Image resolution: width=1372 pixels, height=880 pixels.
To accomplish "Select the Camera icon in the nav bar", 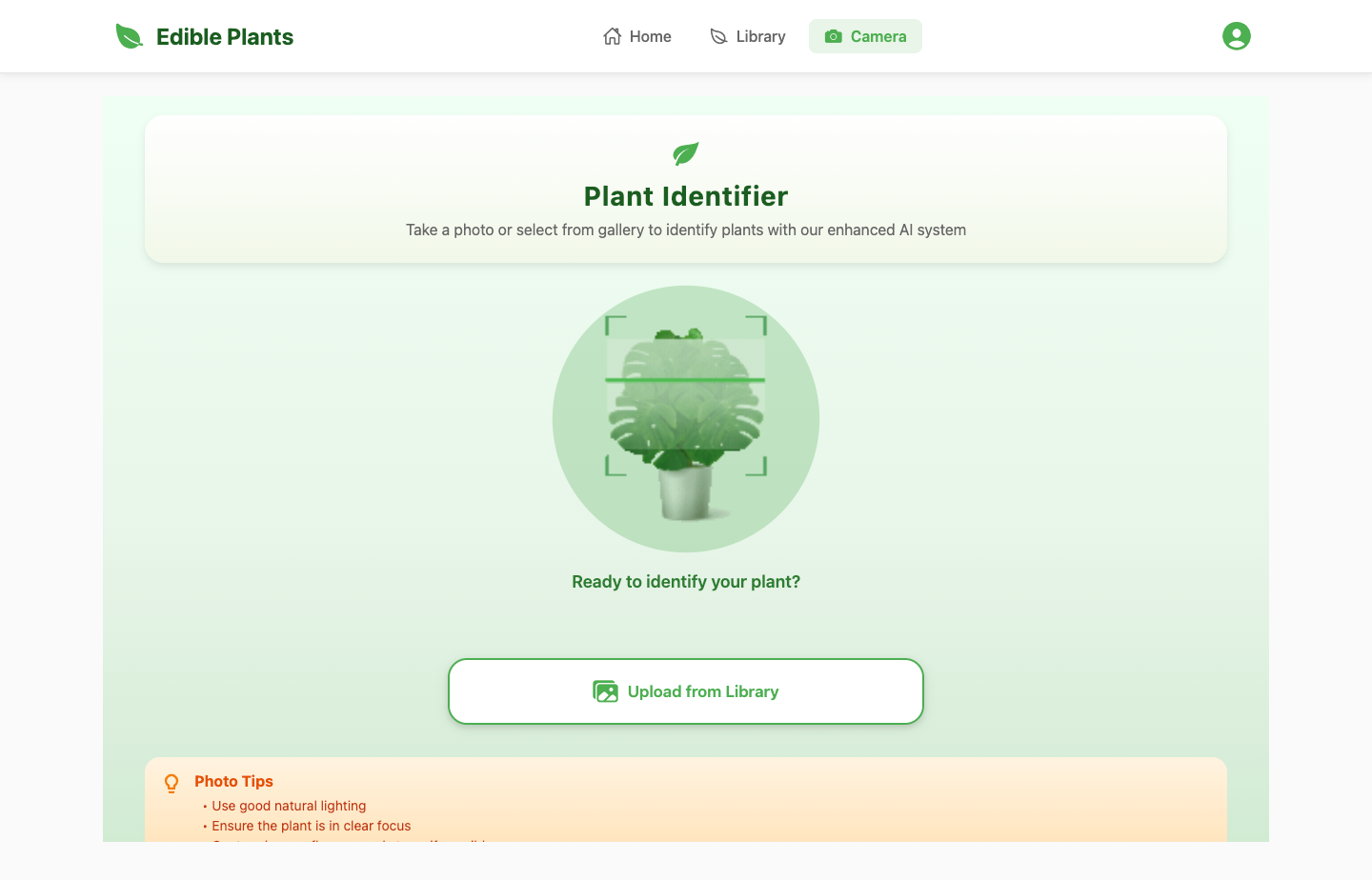I will [x=834, y=35].
